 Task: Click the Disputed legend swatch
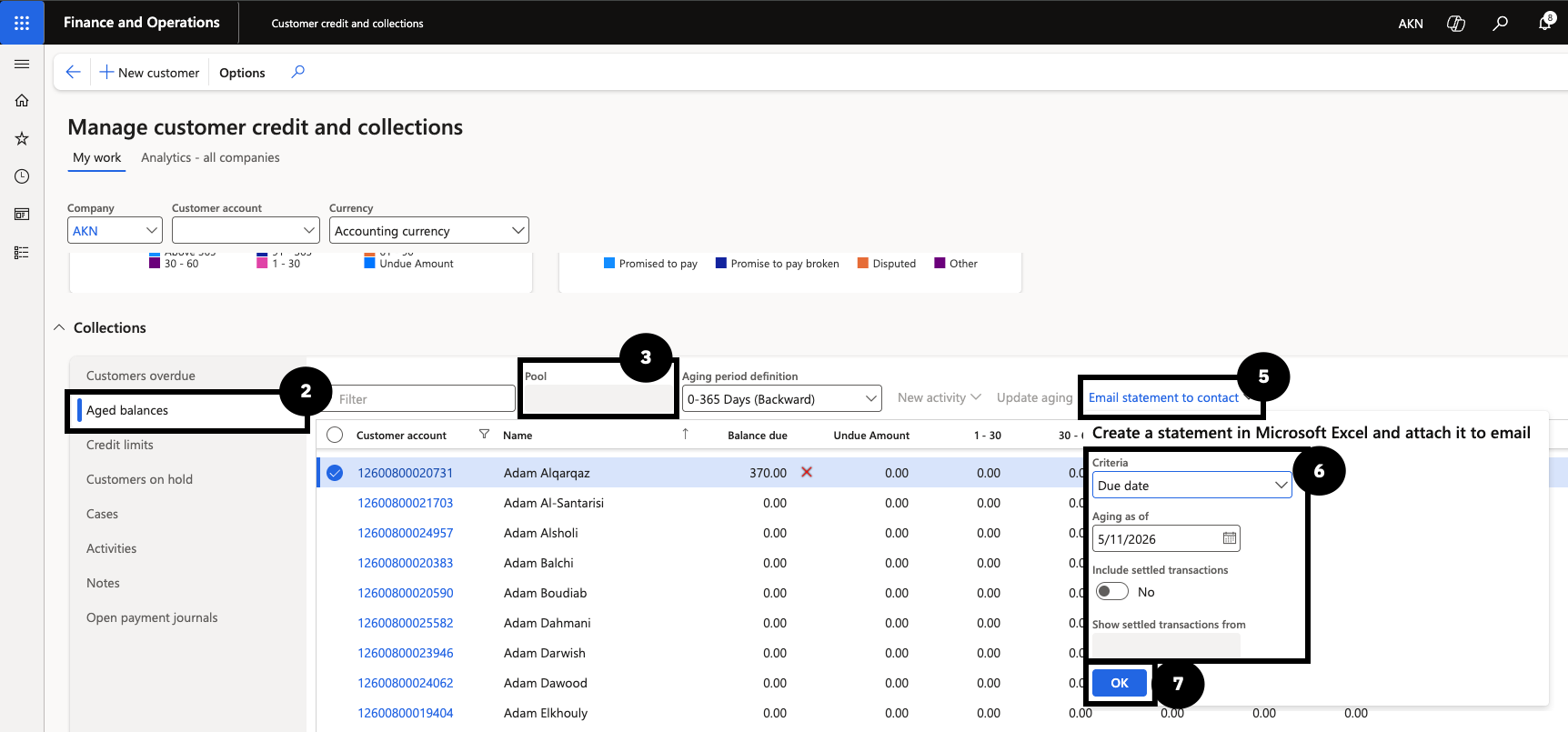(x=863, y=264)
